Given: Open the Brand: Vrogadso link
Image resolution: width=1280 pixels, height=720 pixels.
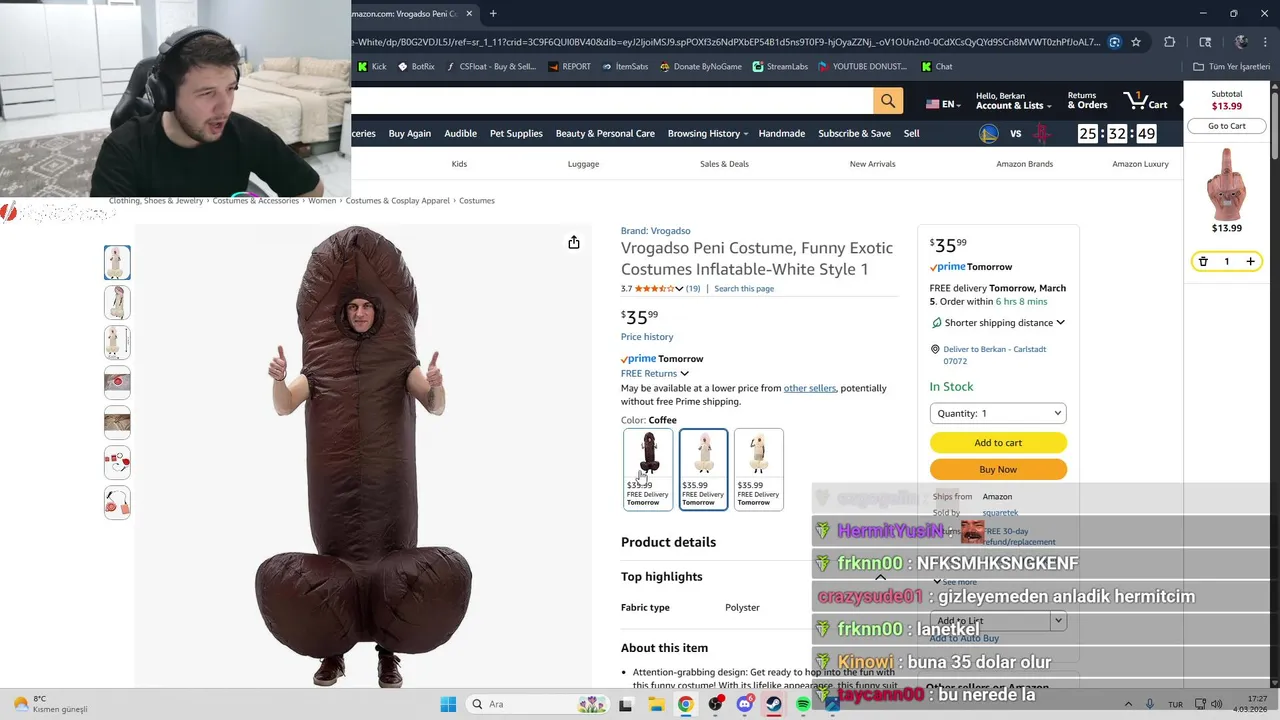Looking at the screenshot, I should [655, 231].
